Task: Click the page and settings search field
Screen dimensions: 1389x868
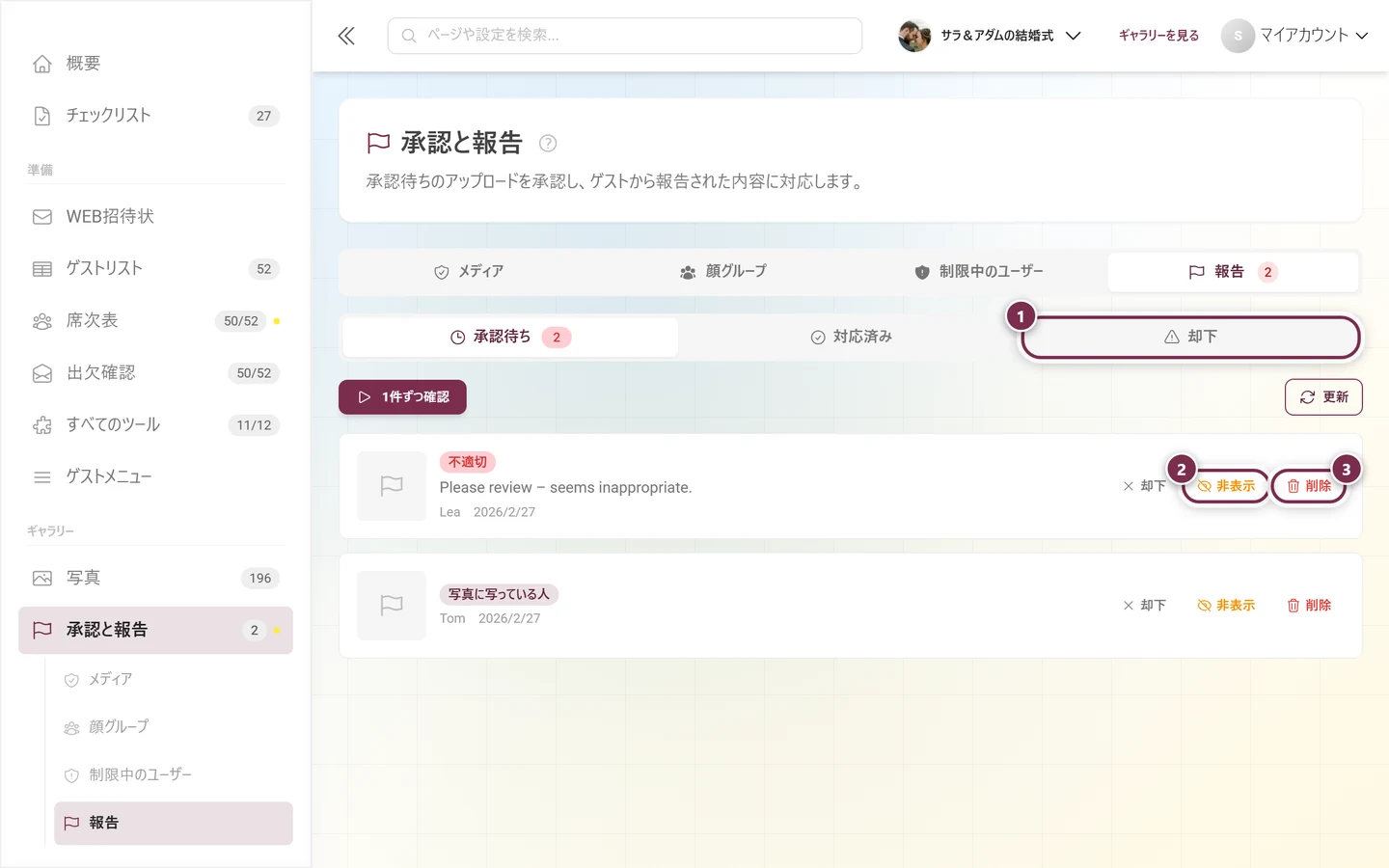Action: (625, 36)
